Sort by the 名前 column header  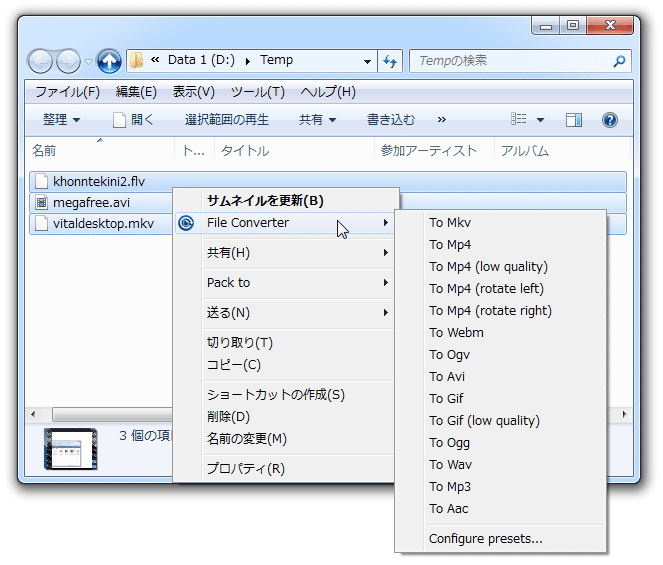tap(100, 151)
